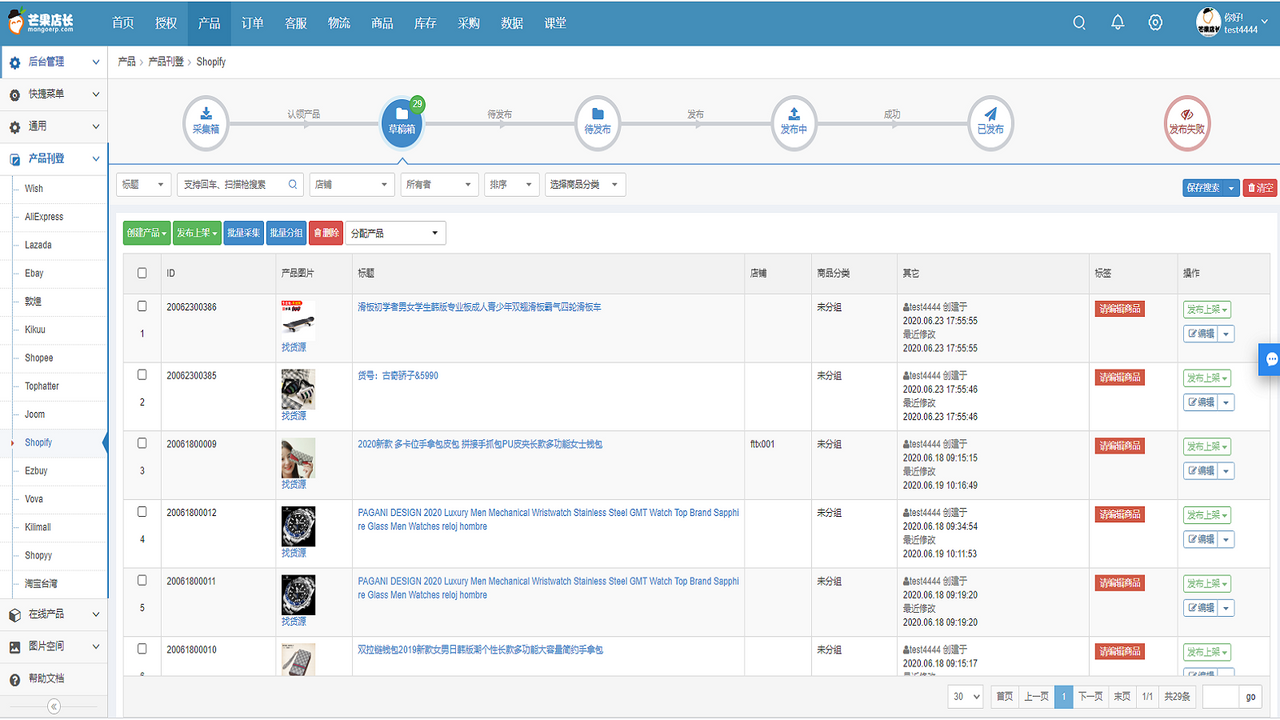Tick the select-all checkbox in table header
Viewport: 1280px width, 720px height.
tap(142, 273)
